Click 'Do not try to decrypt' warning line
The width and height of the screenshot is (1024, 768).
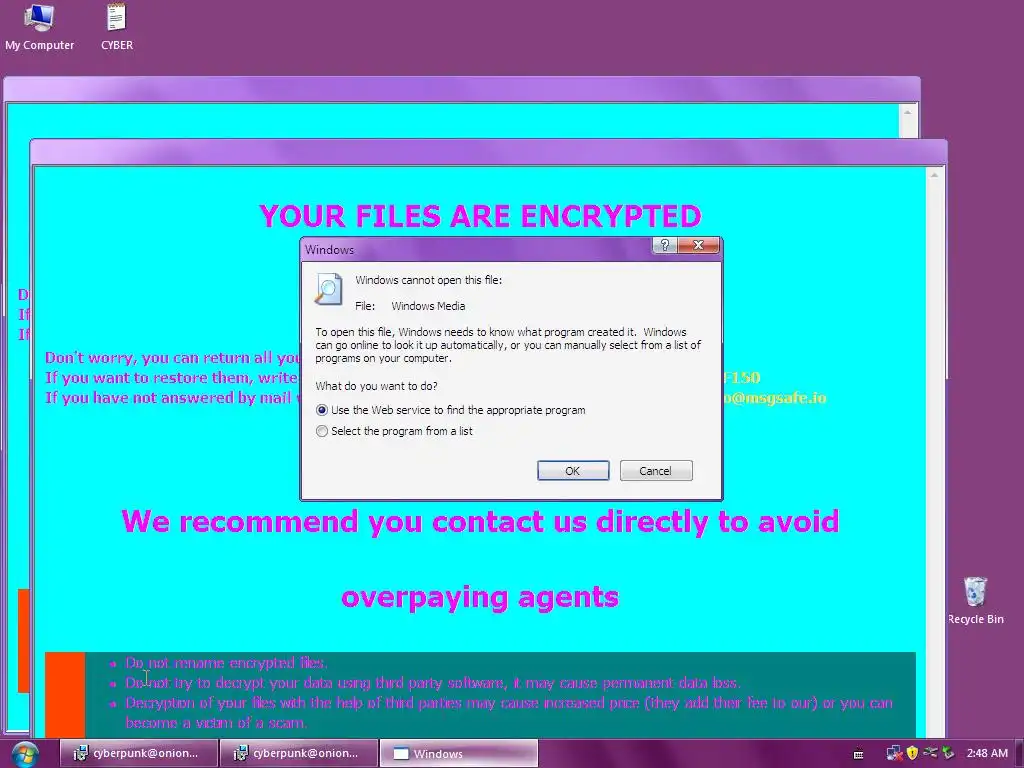(x=434, y=683)
